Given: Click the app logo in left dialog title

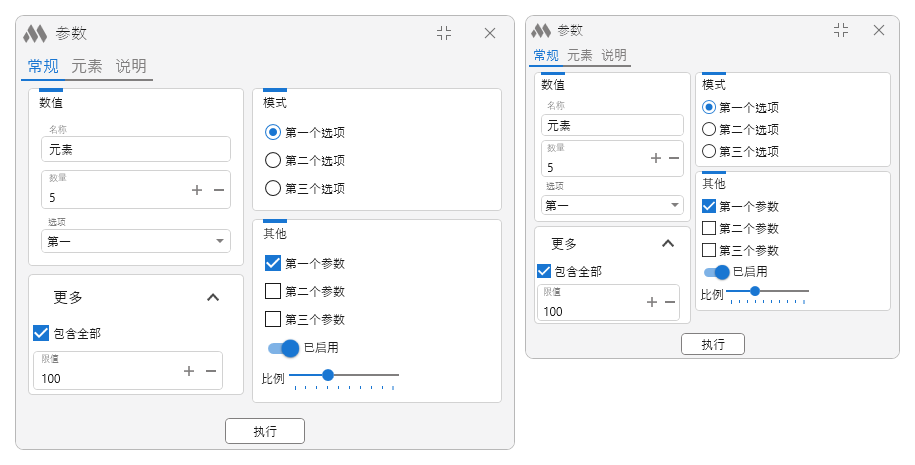Looking at the screenshot, I should click(35, 33).
